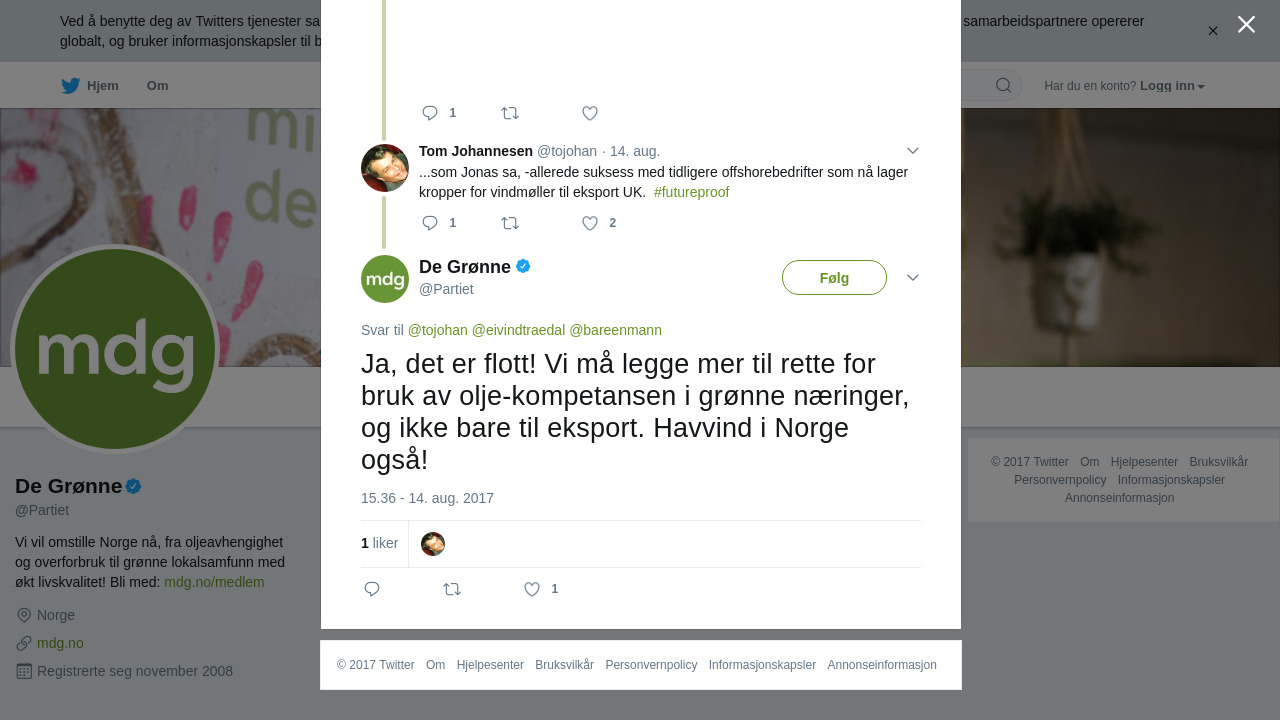
Task: Reply to De Grønne's main tweet
Action: click(x=372, y=589)
